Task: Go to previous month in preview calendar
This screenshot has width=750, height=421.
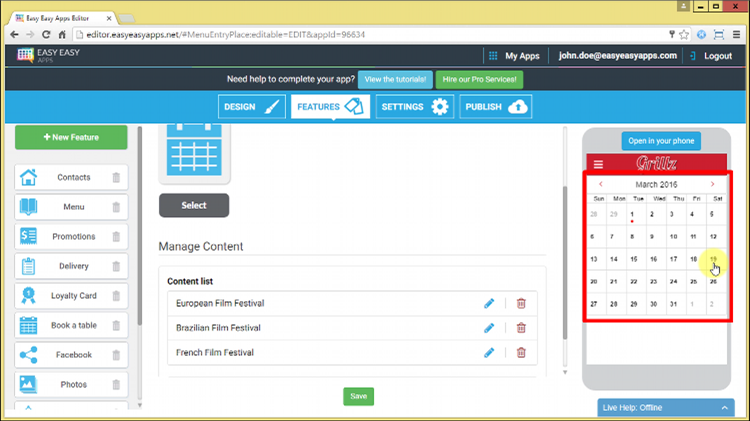Action: click(601, 184)
